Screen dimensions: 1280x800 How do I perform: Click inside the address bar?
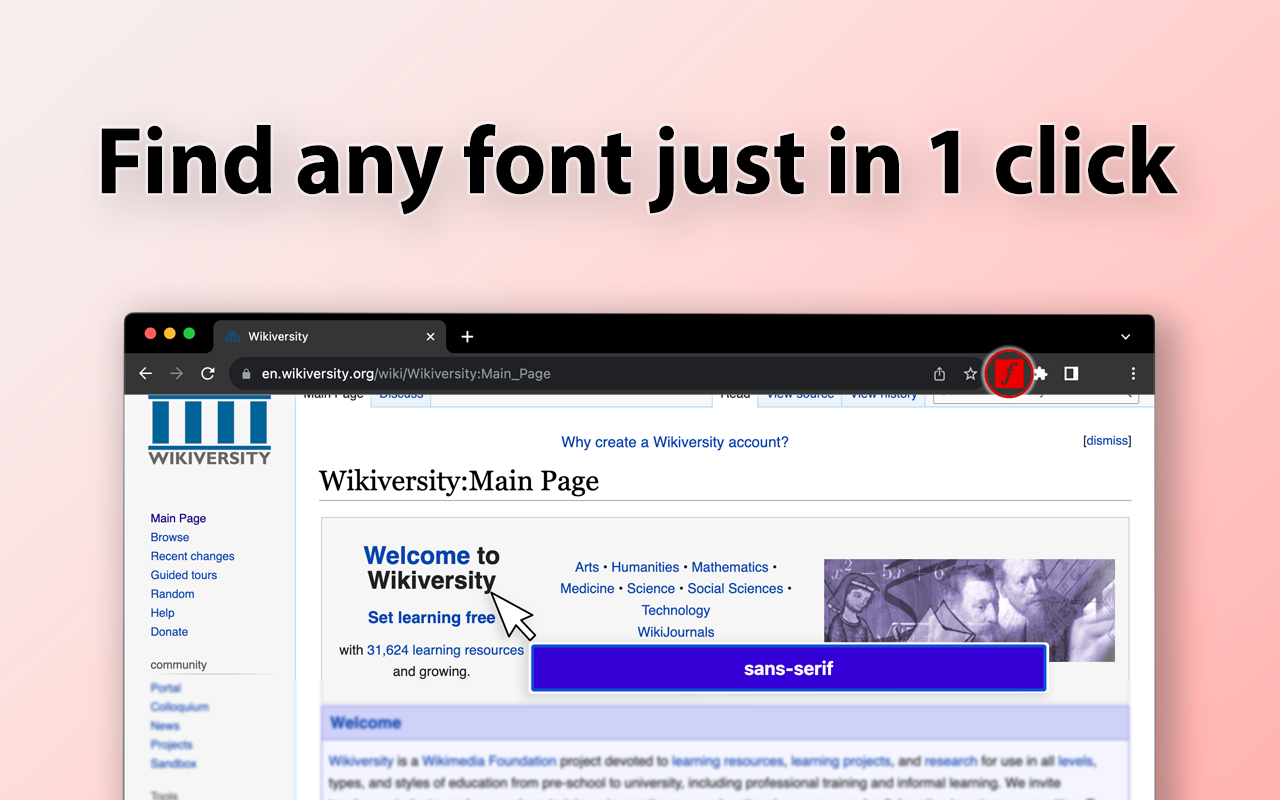click(x=500, y=373)
